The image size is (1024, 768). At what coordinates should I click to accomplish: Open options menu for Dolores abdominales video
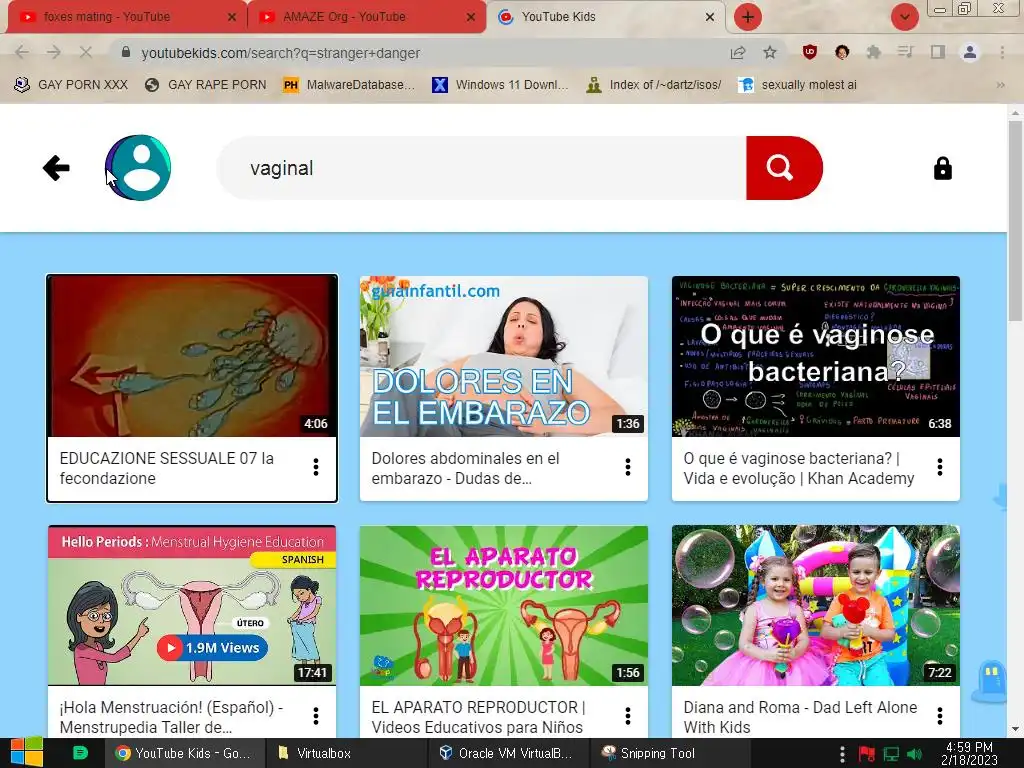(x=628, y=467)
